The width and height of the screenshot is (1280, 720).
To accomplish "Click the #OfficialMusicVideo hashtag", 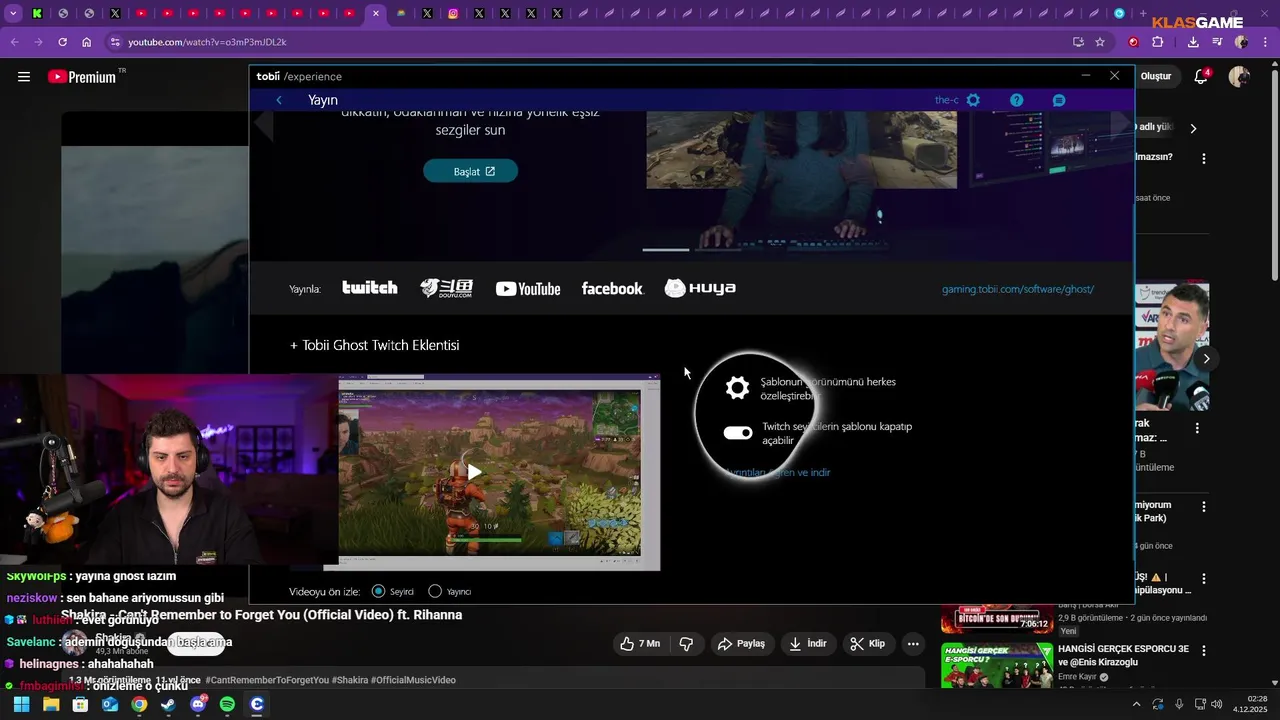I will 413,680.
